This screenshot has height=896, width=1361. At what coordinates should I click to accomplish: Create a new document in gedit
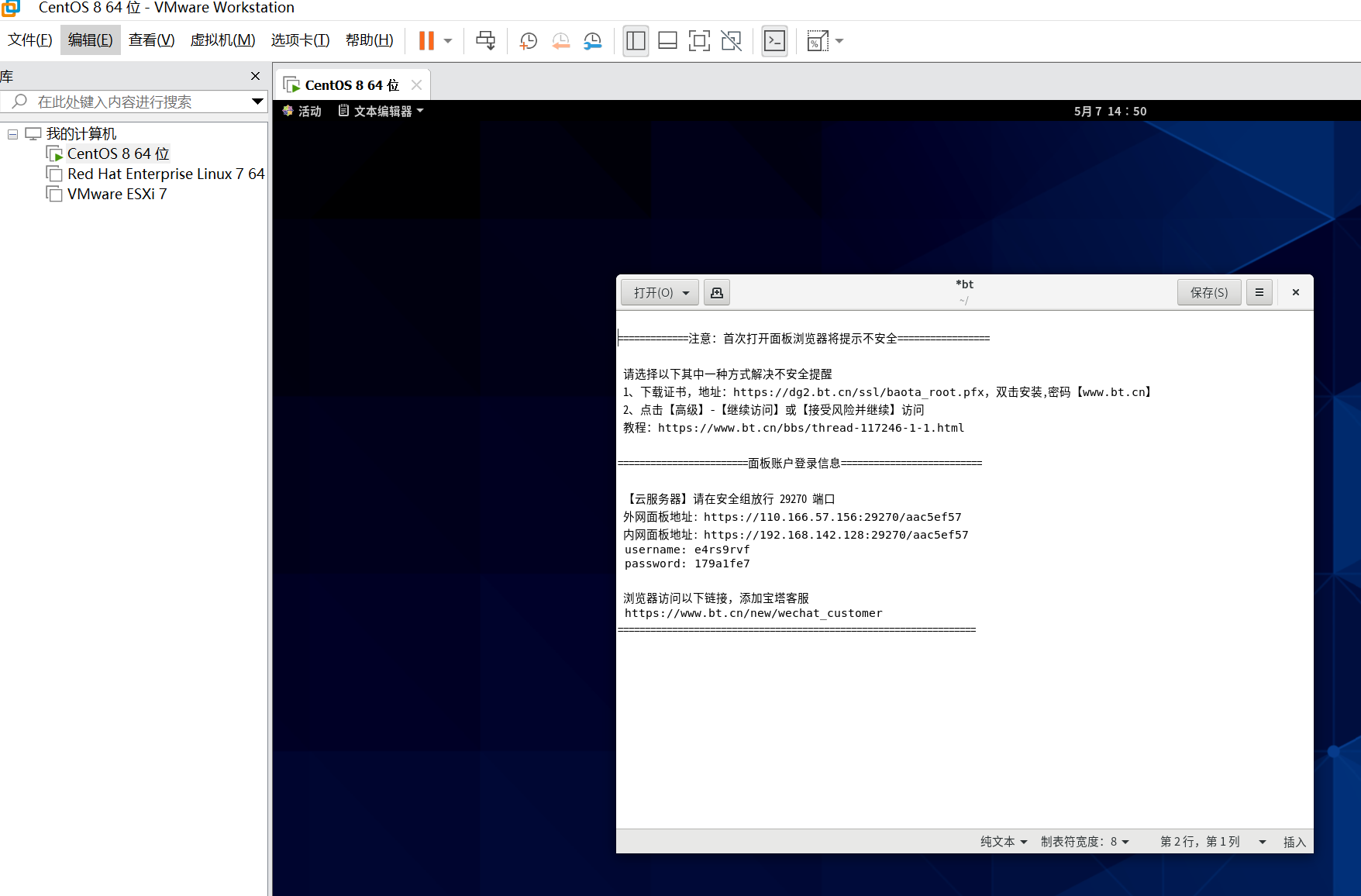(x=717, y=292)
